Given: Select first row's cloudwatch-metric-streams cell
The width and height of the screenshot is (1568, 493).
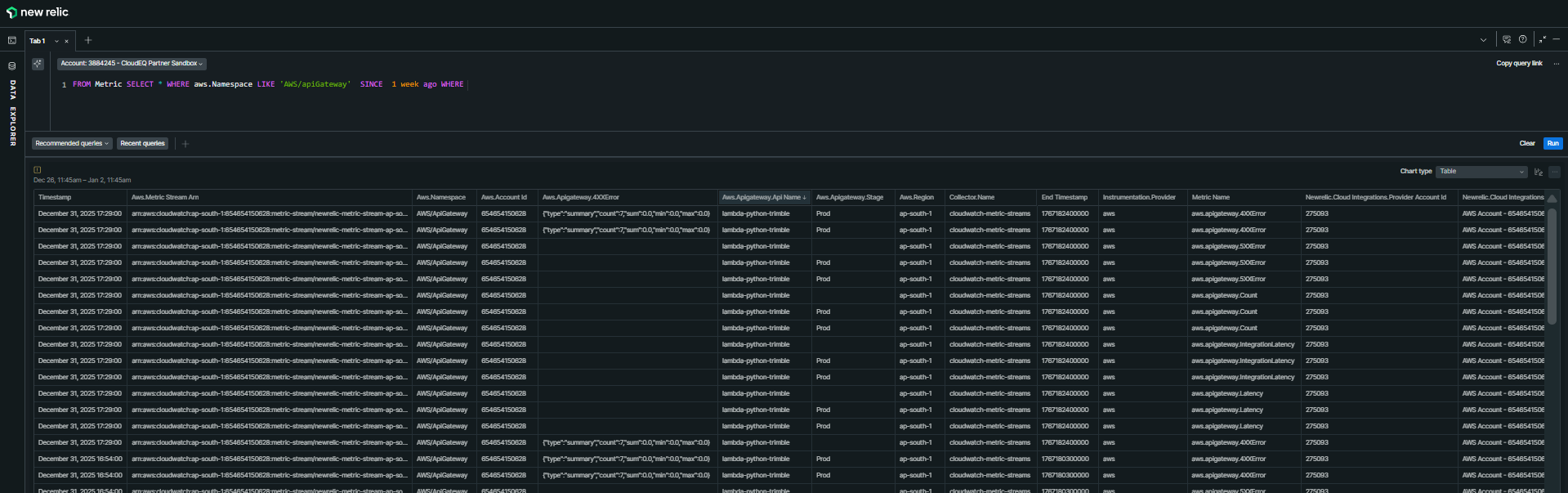Looking at the screenshot, I should [989, 213].
